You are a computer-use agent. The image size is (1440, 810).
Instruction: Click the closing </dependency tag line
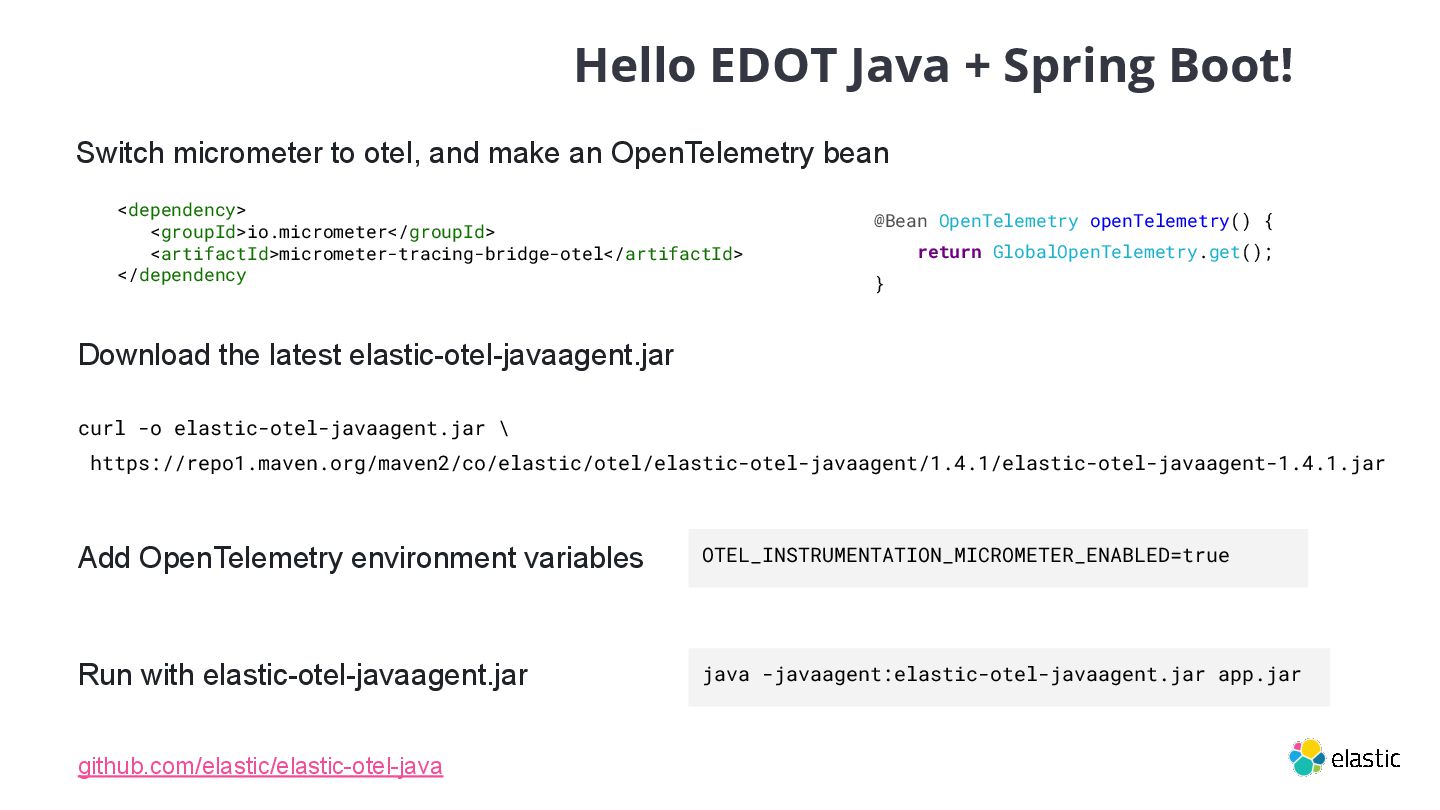tap(181, 275)
